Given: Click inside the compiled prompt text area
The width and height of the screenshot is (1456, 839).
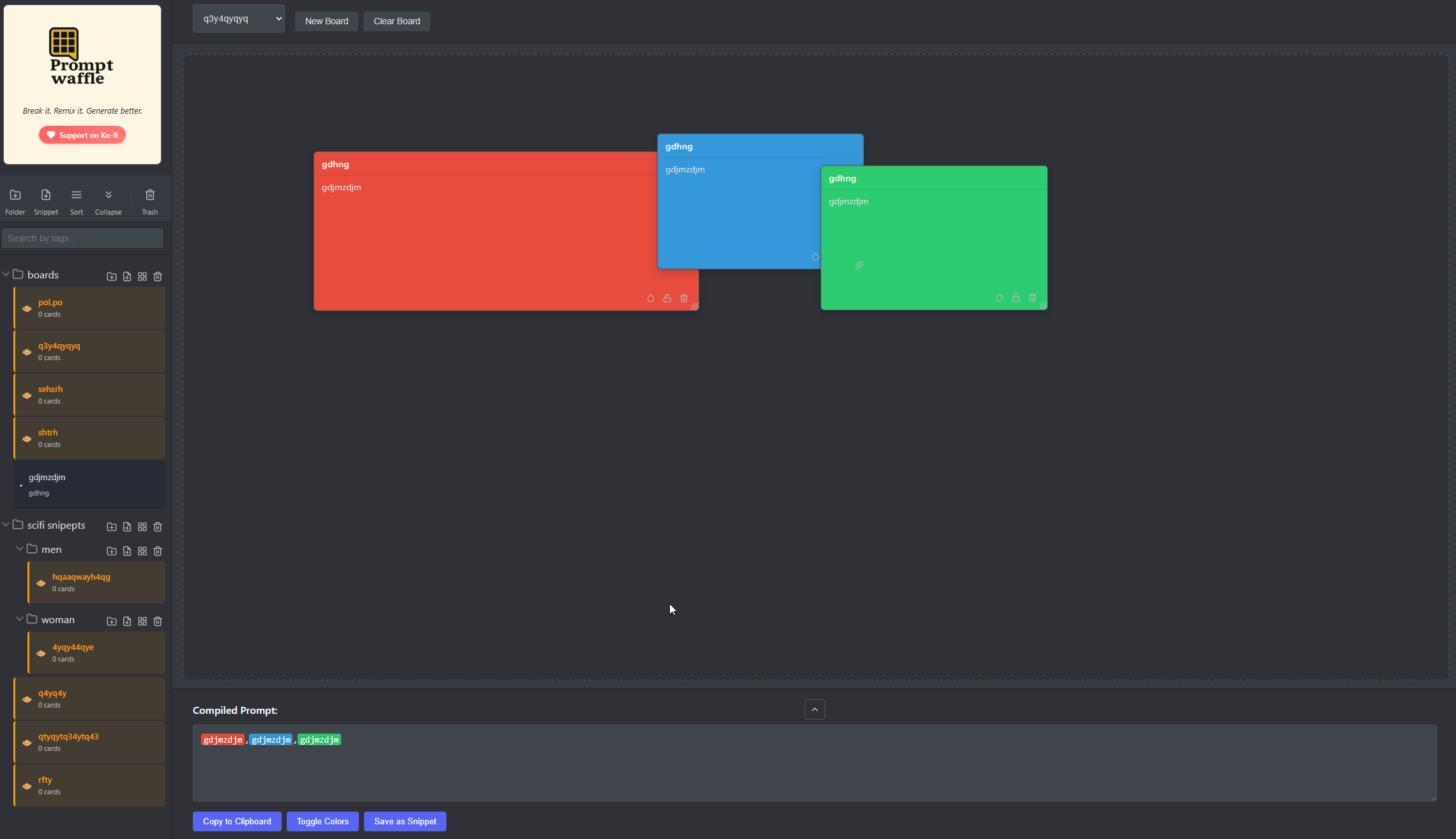Looking at the screenshot, I should point(814,762).
